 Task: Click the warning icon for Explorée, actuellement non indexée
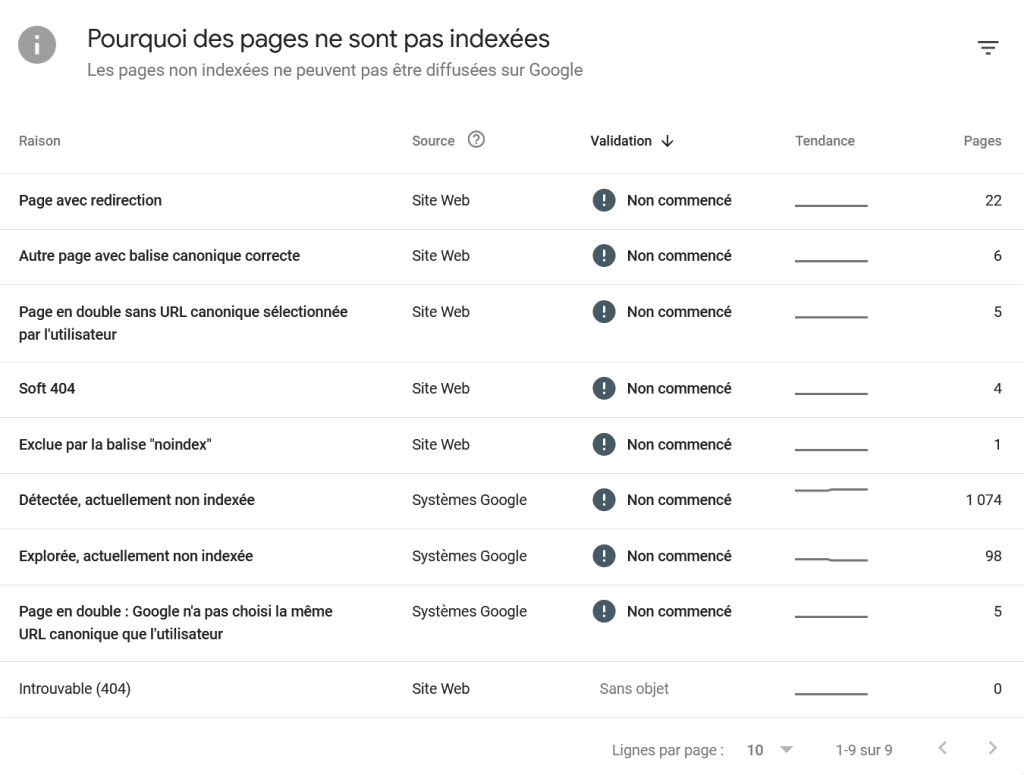pos(603,555)
